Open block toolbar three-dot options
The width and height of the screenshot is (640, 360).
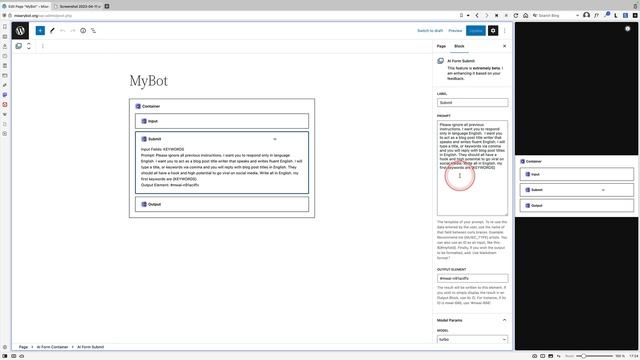42,46
